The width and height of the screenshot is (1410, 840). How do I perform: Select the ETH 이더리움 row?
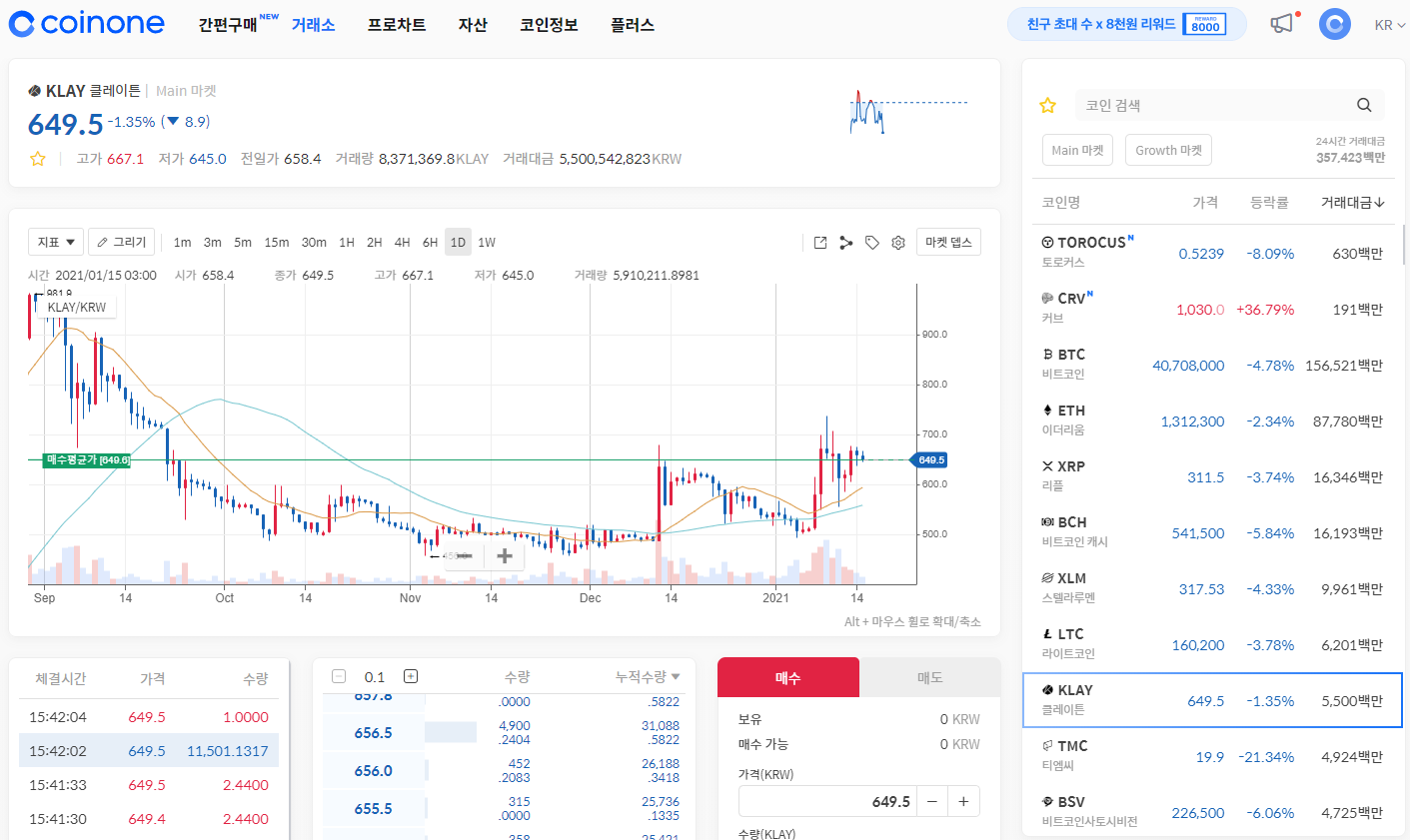1212,420
